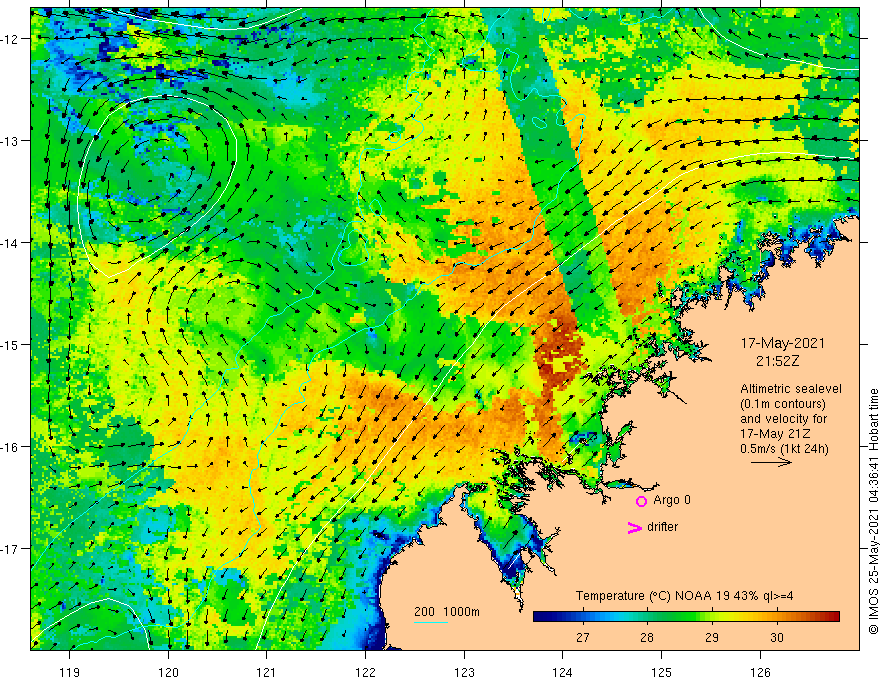The height and width of the screenshot is (680, 880).
Task: Click the 120 longitude axis label
Action: click(x=168, y=672)
